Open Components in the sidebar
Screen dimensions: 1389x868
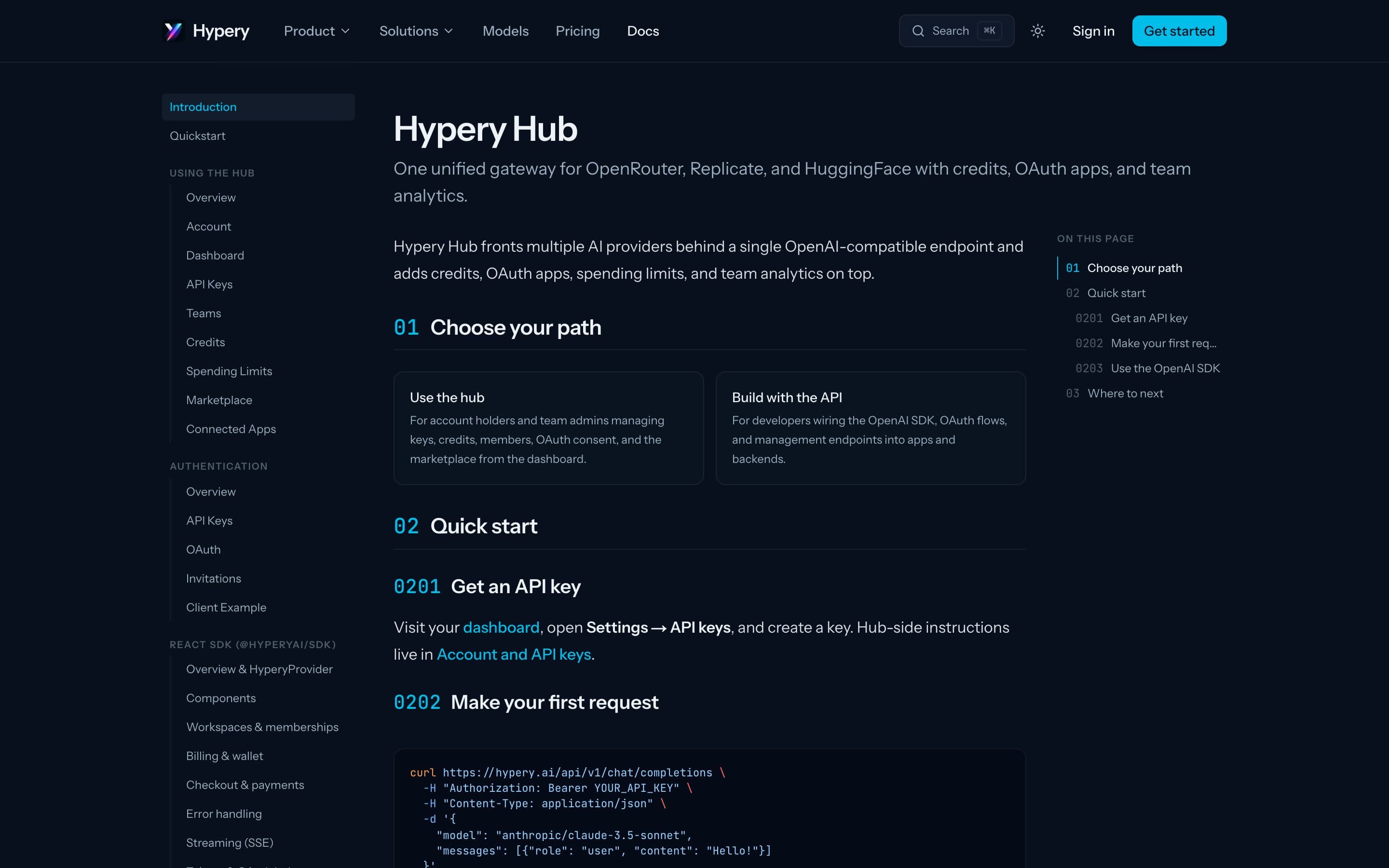(221, 699)
